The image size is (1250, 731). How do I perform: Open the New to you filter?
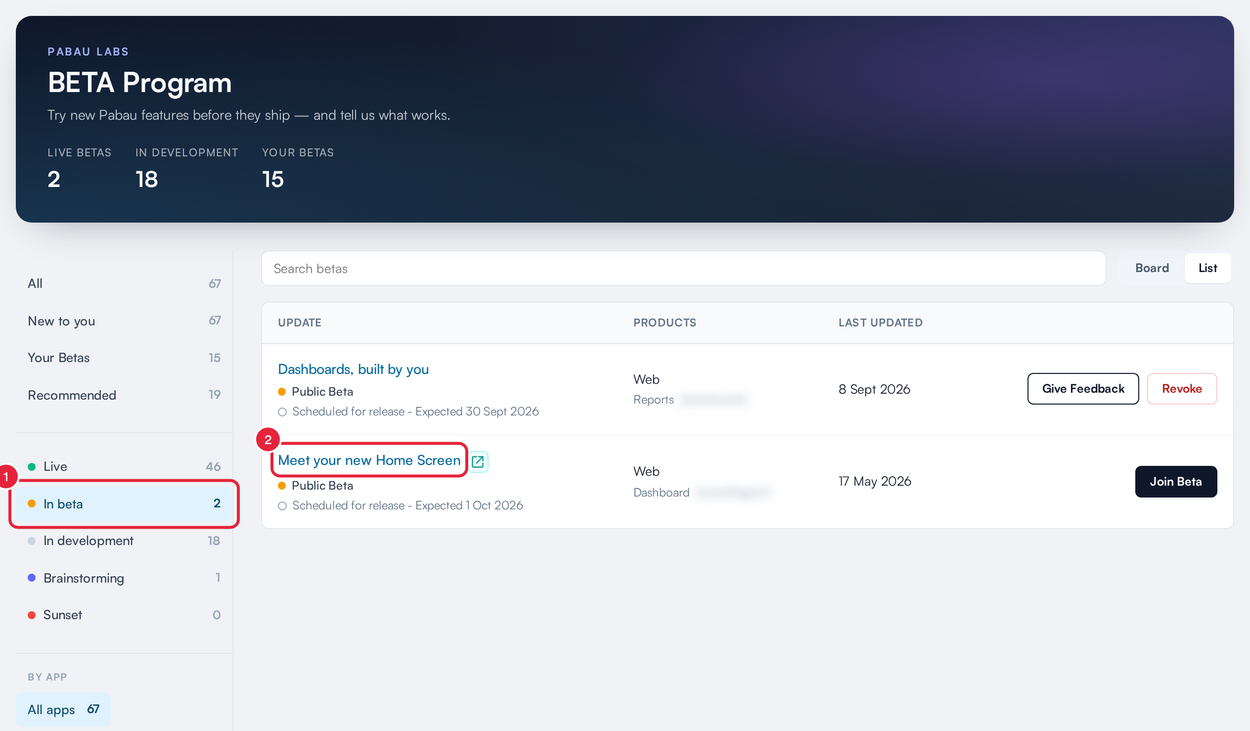pyautogui.click(x=124, y=321)
